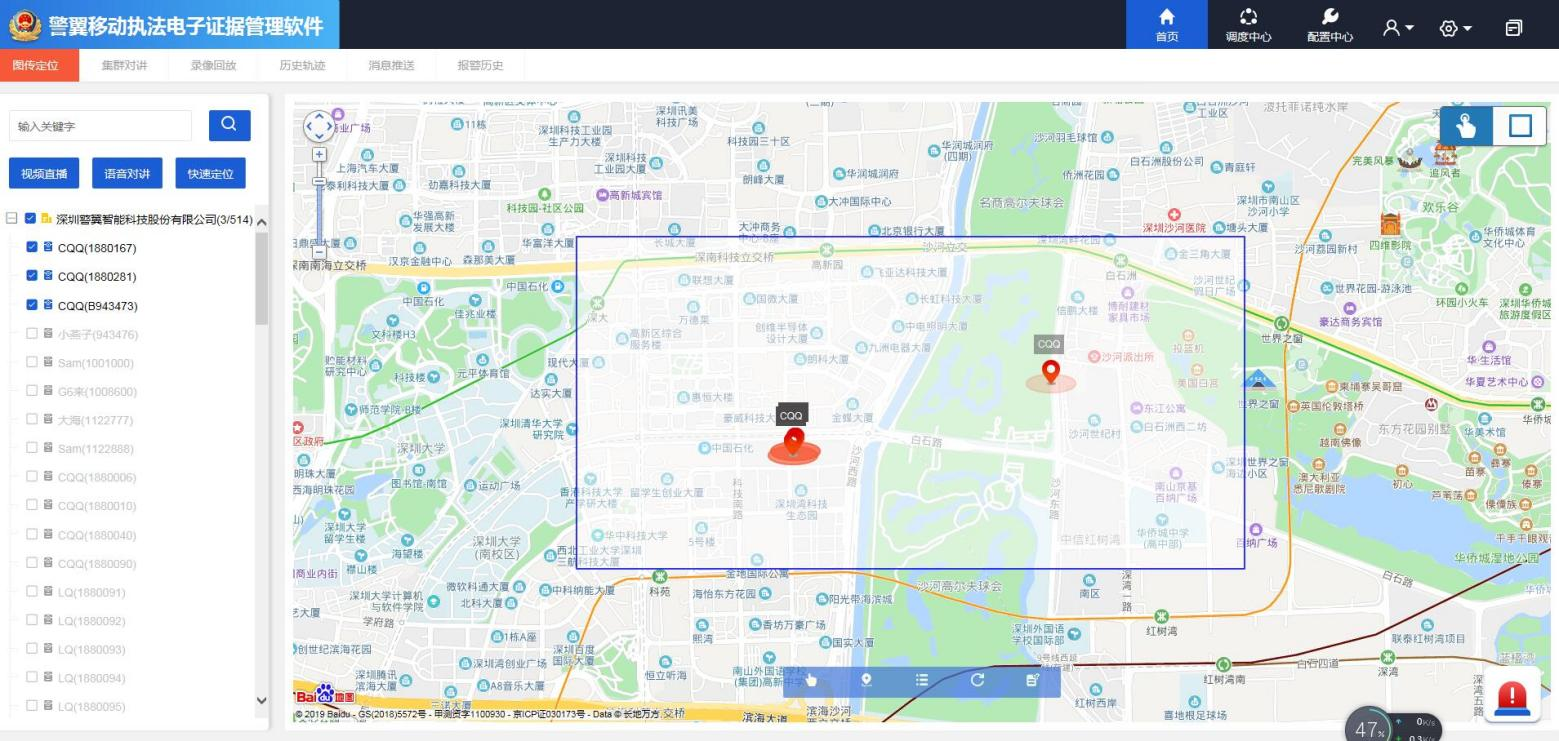
Task: Uncheck the 深圳警翼智能科技 company checkbox
Action: (30, 218)
